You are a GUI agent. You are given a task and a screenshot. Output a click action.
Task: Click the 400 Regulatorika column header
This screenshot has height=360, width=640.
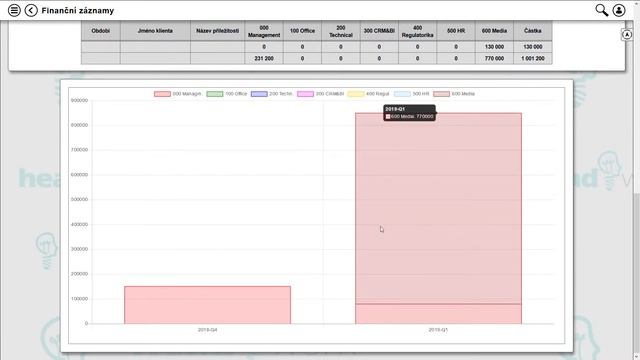coord(418,31)
